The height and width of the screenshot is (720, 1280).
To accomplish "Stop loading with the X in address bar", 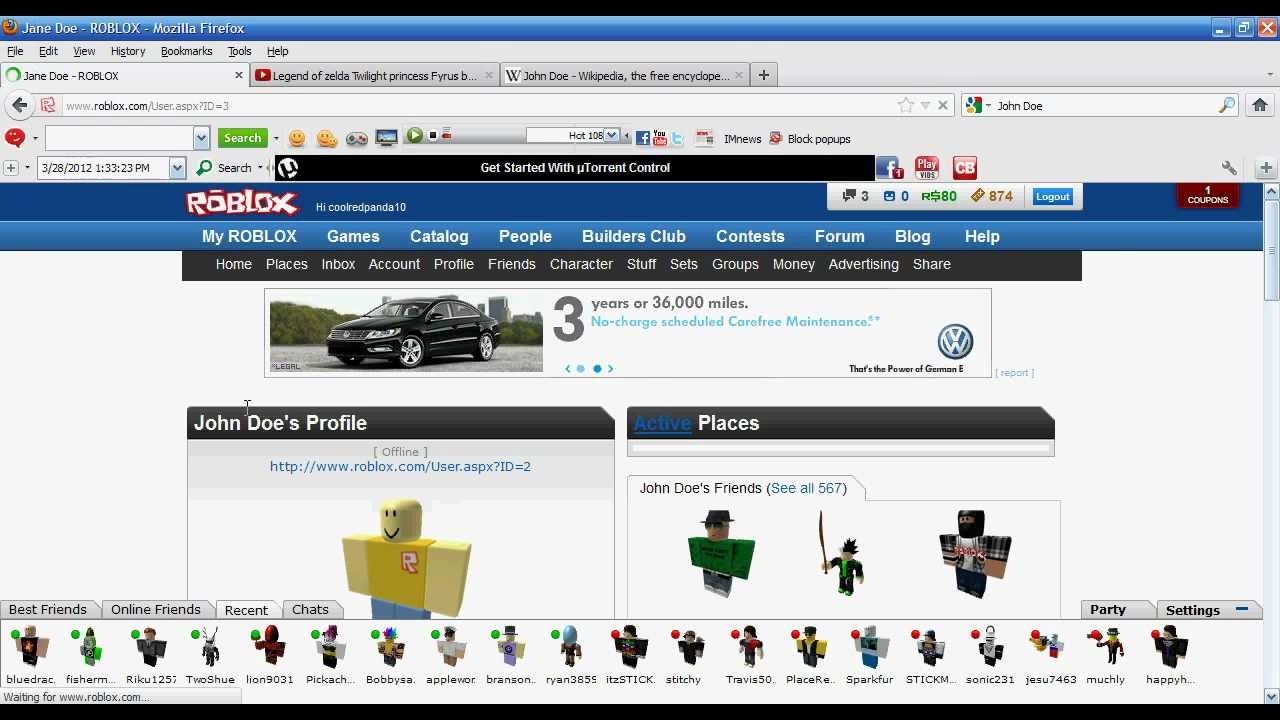I will point(942,105).
